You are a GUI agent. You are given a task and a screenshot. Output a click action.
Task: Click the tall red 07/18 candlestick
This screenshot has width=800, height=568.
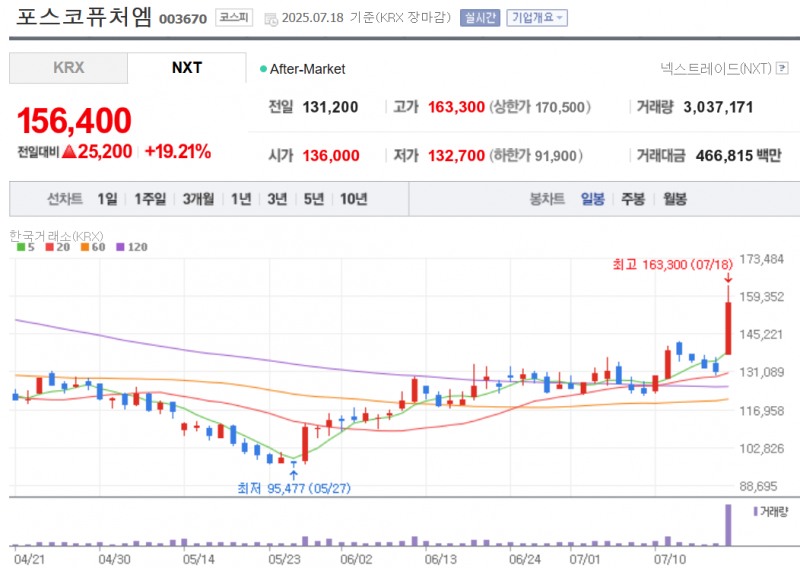coord(728,328)
